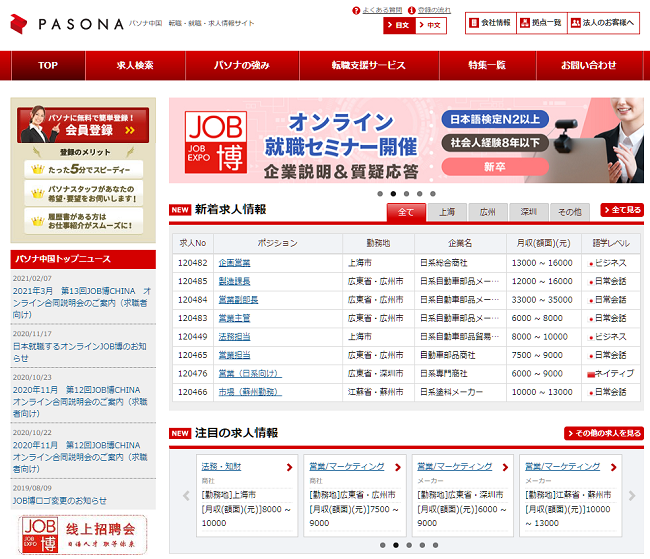The width and height of the screenshot is (650, 559).
Task: Open 日本就職するオンラインJOB博のお知らせ news link
Action: [x=80, y=352]
